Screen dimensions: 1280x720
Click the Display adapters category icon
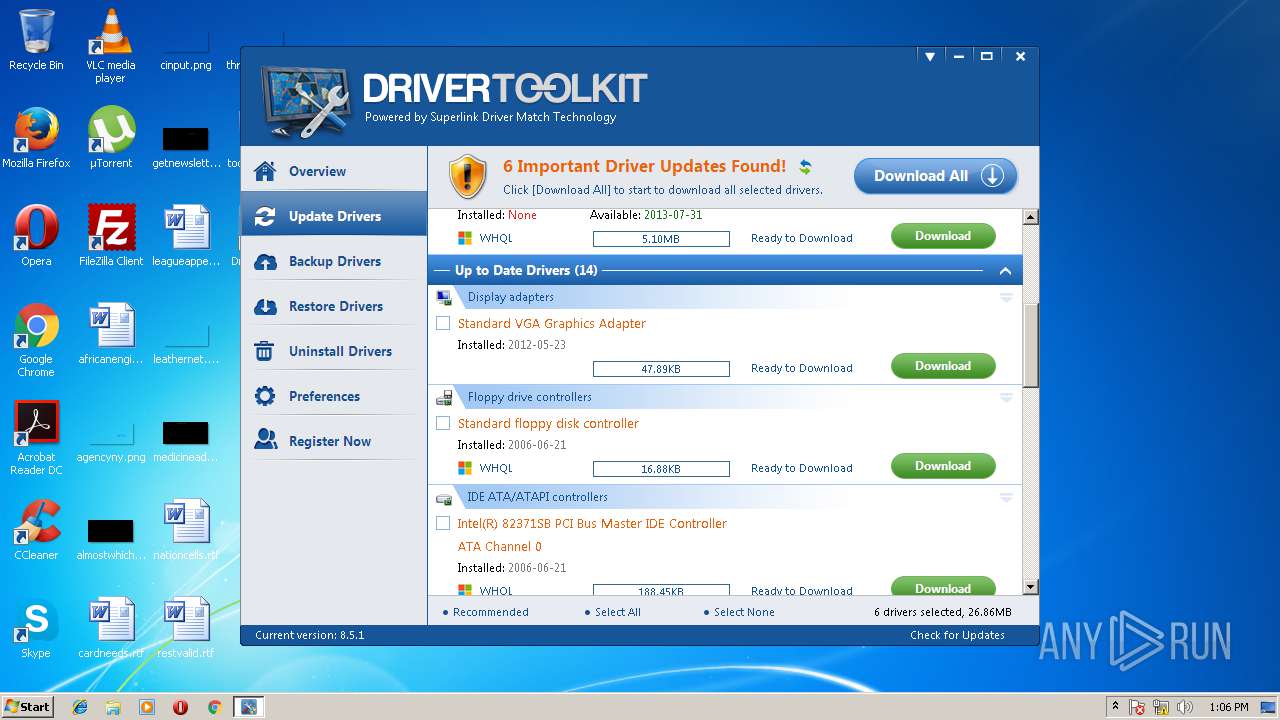444,297
